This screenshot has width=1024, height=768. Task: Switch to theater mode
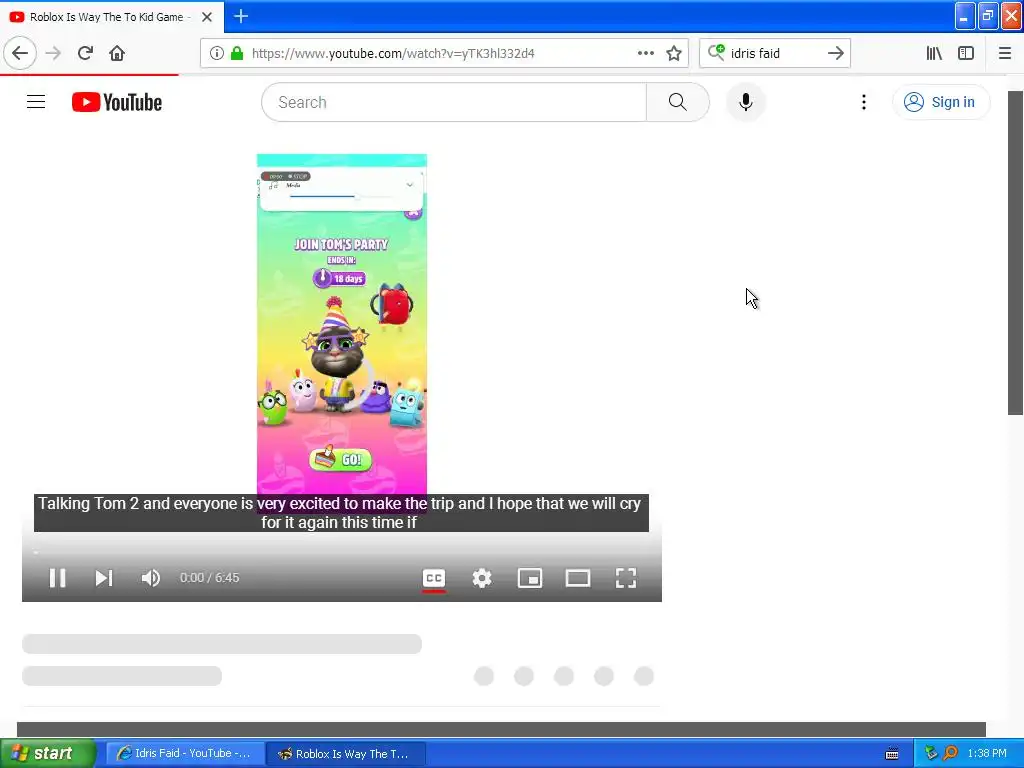tap(578, 578)
